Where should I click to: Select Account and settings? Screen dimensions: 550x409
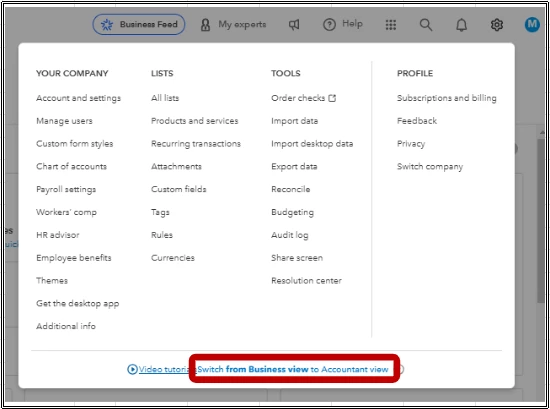tap(78, 98)
